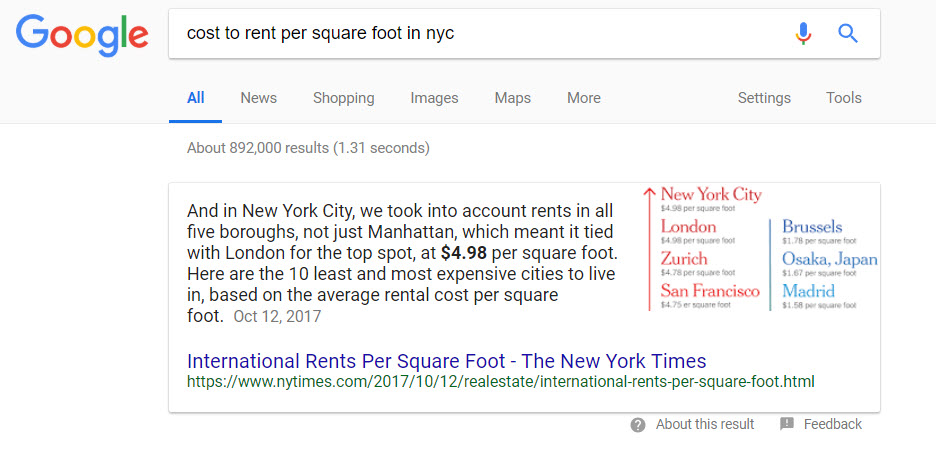Expand the More search options menu
The image size is (936, 455).
coord(583,98)
